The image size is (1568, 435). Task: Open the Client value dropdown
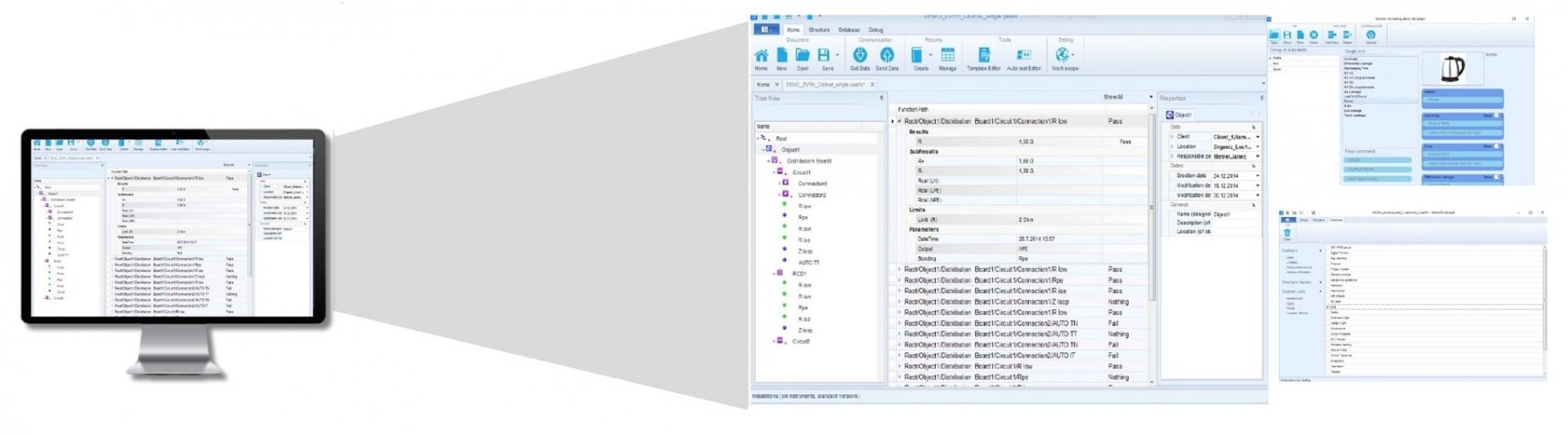[x=1258, y=137]
